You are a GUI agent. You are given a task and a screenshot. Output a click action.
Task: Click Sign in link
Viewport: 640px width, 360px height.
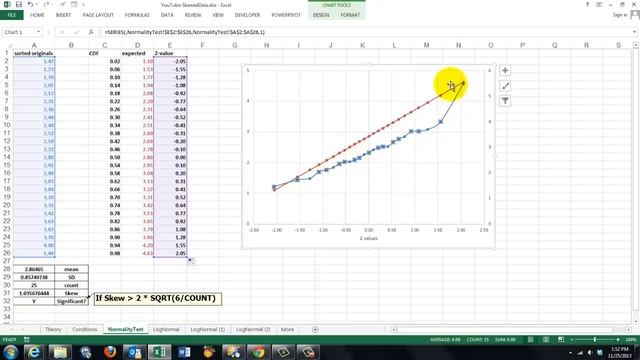point(620,15)
